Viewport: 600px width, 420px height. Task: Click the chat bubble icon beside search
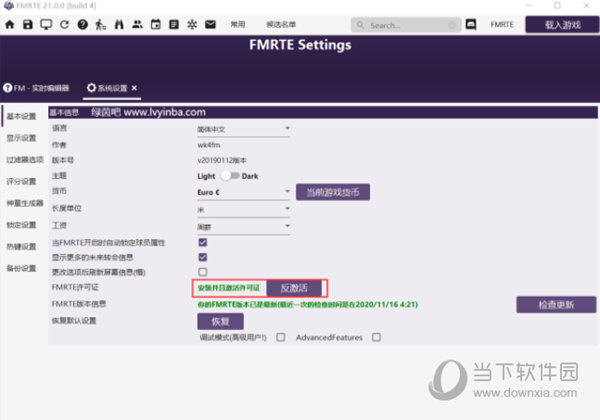click(471, 25)
